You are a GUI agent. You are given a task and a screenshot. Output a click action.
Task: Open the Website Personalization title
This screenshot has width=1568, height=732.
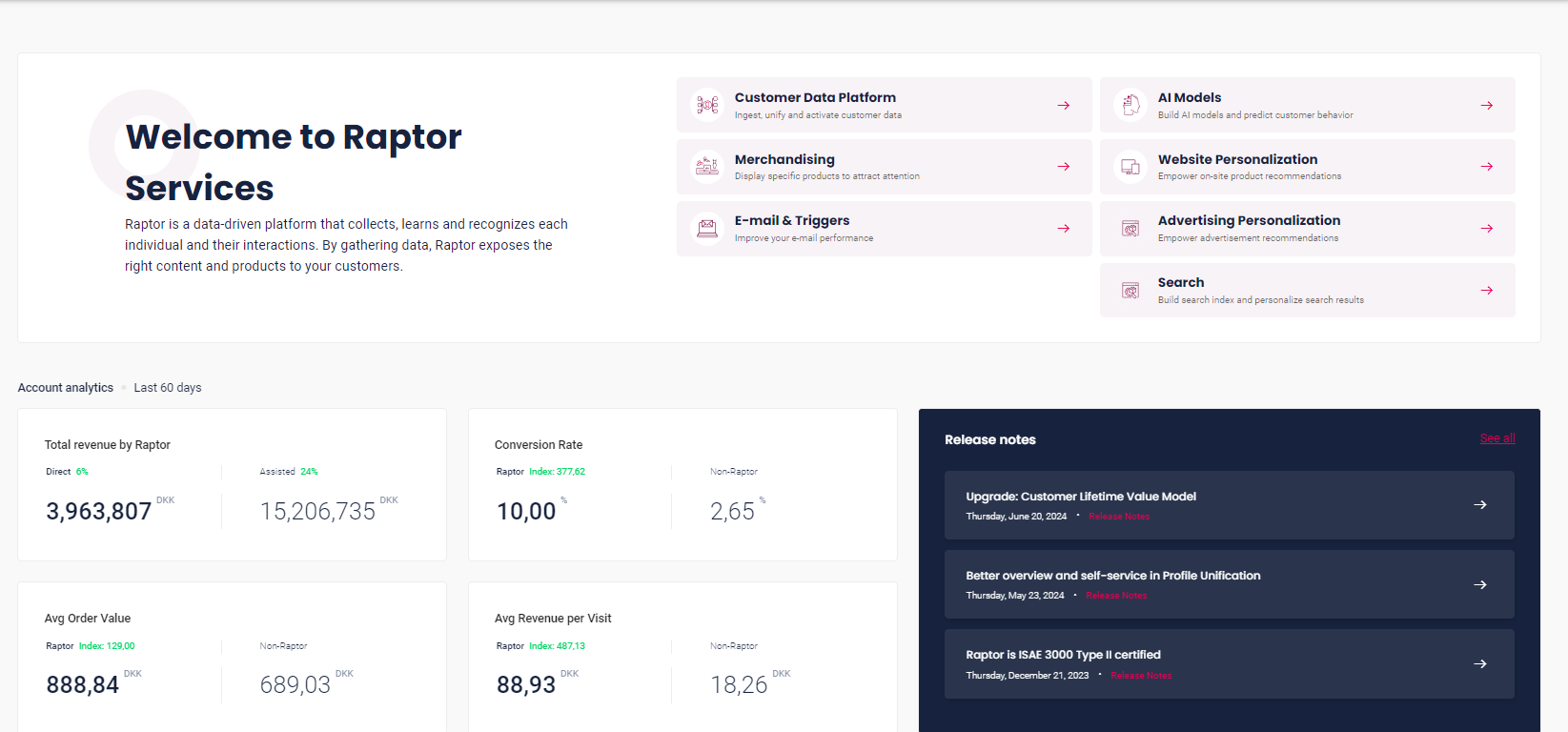1237,159
